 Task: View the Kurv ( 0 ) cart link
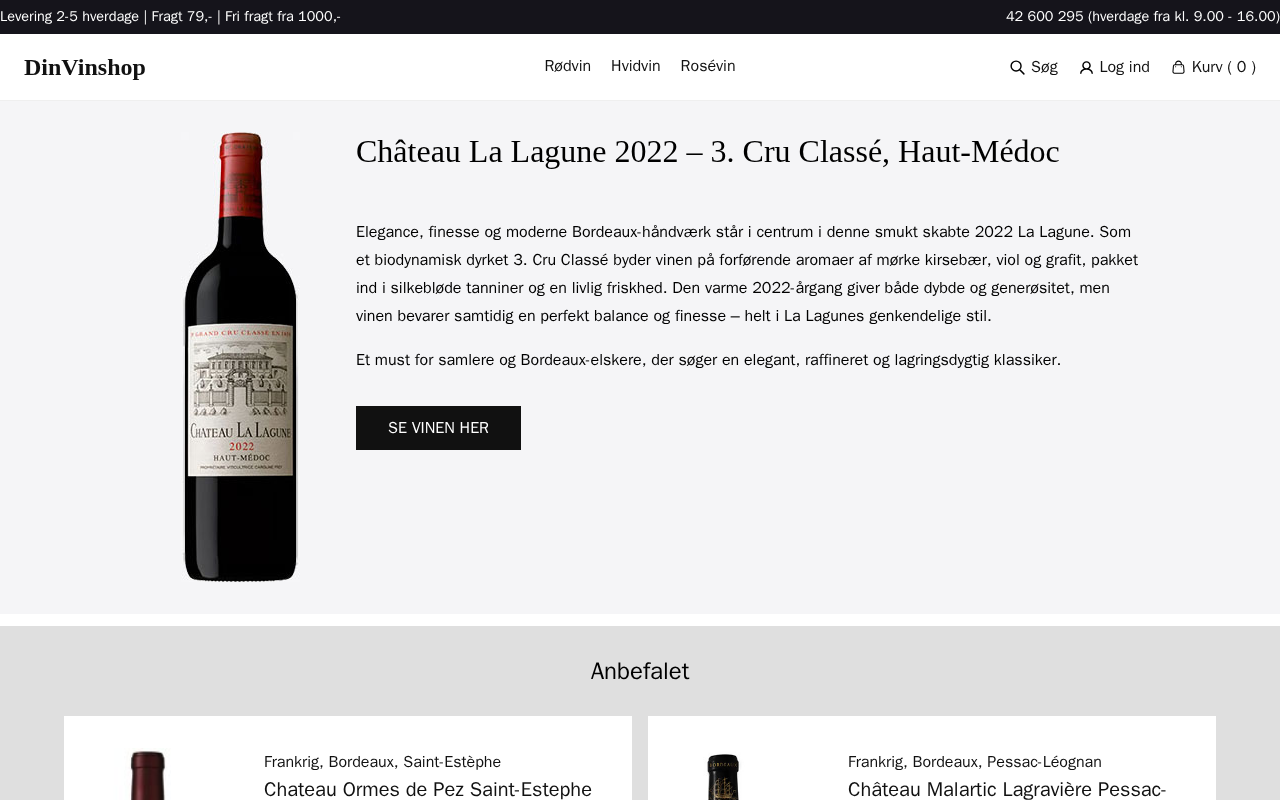[x=1224, y=67]
